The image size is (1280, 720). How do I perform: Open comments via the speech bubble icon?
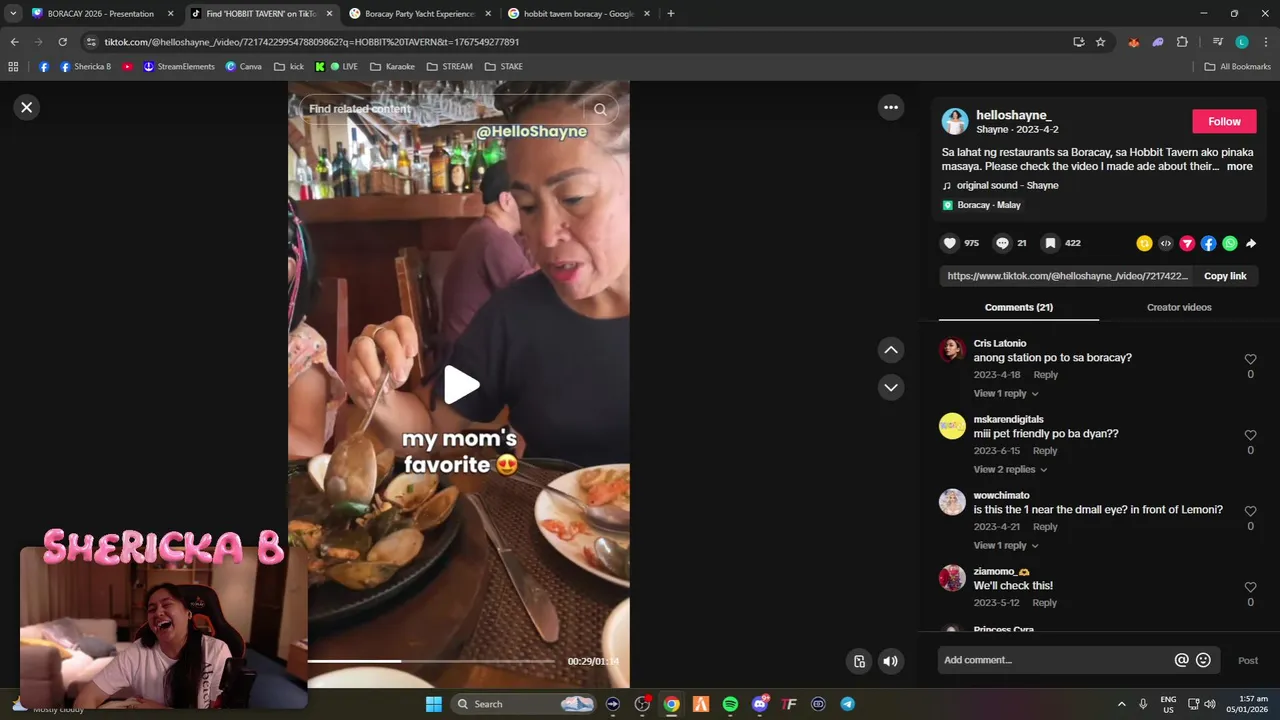pyautogui.click(x=1002, y=243)
